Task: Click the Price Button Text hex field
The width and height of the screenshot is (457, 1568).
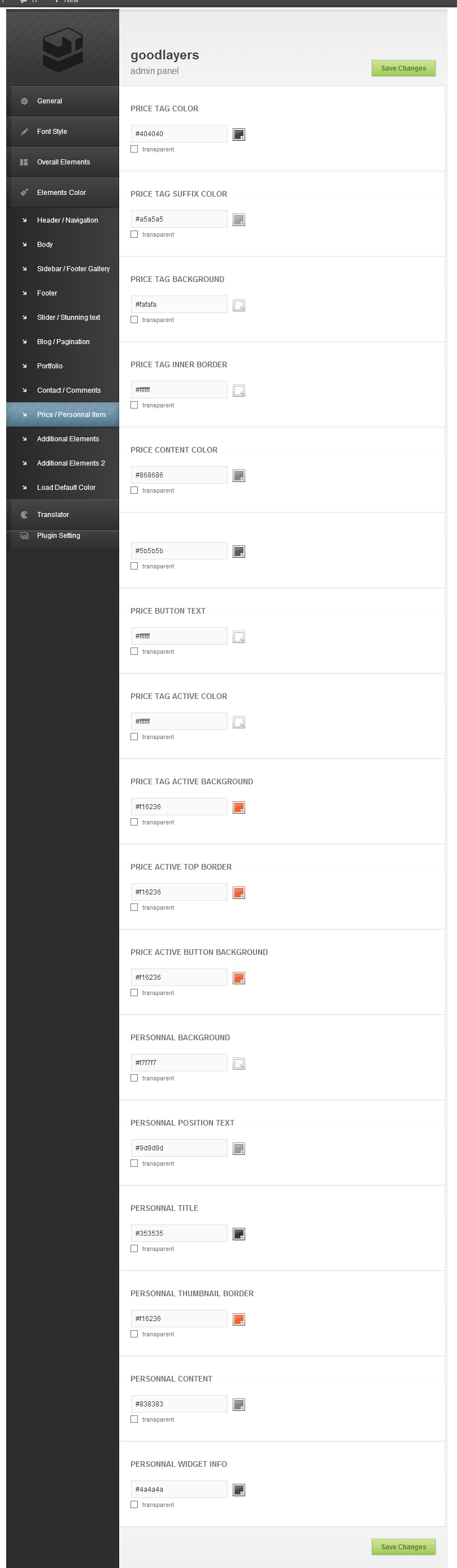Action: [179, 636]
